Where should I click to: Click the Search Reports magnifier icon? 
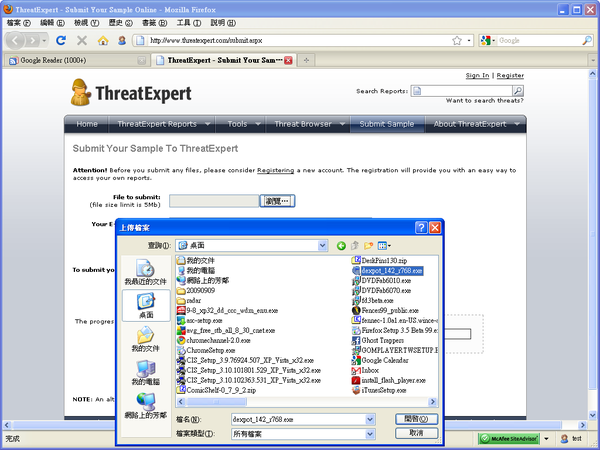(x=518, y=91)
